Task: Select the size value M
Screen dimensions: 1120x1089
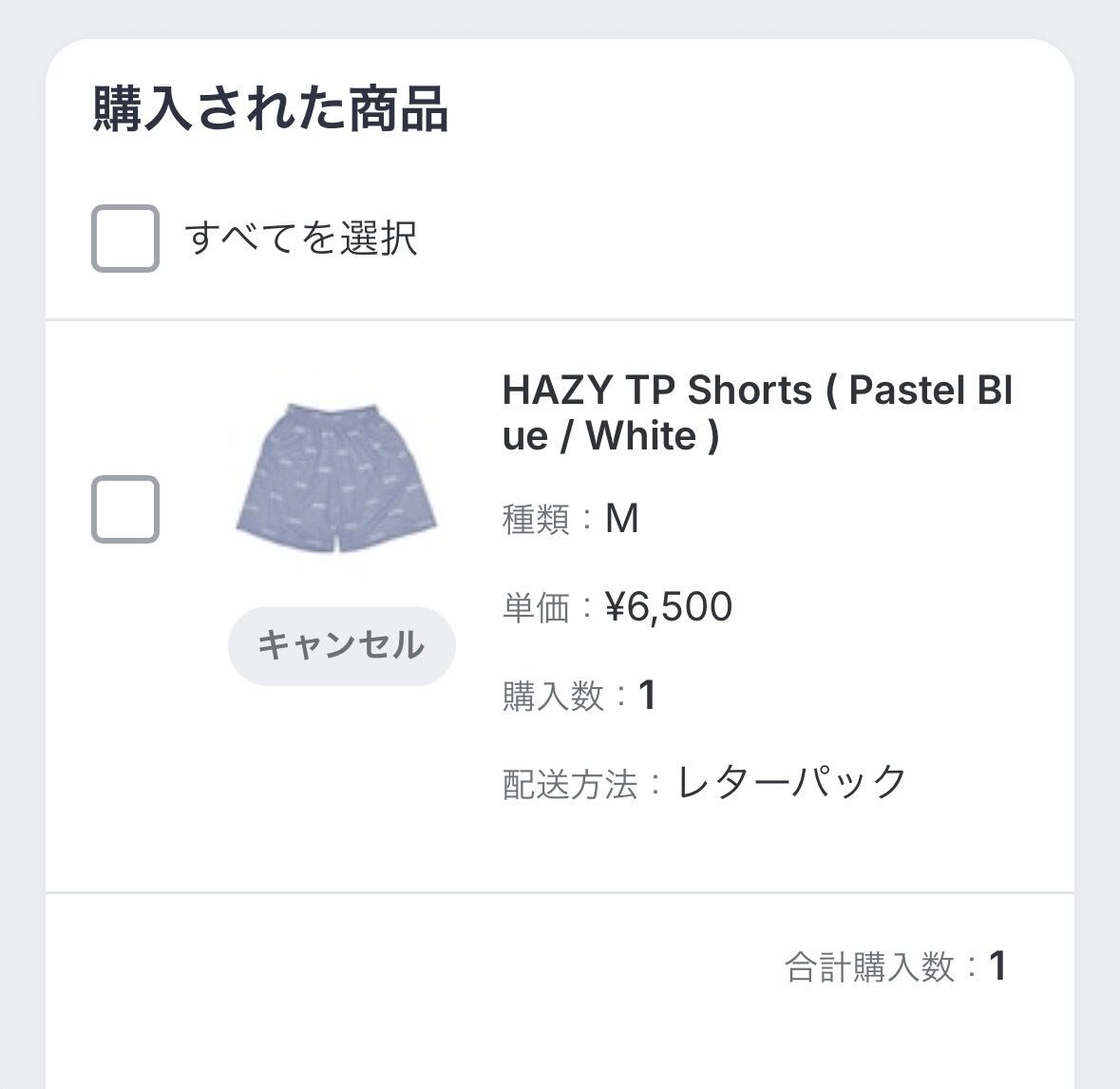Action: tap(622, 519)
